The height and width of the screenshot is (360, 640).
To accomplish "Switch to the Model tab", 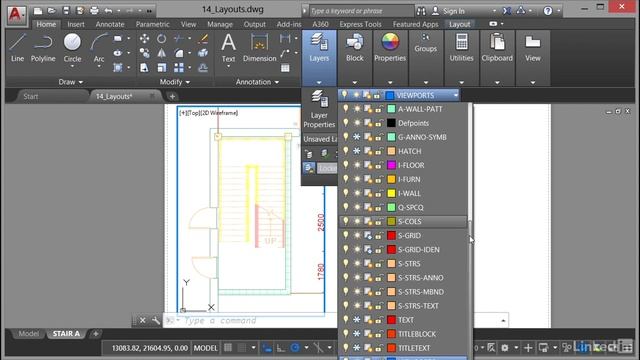I will point(29,333).
